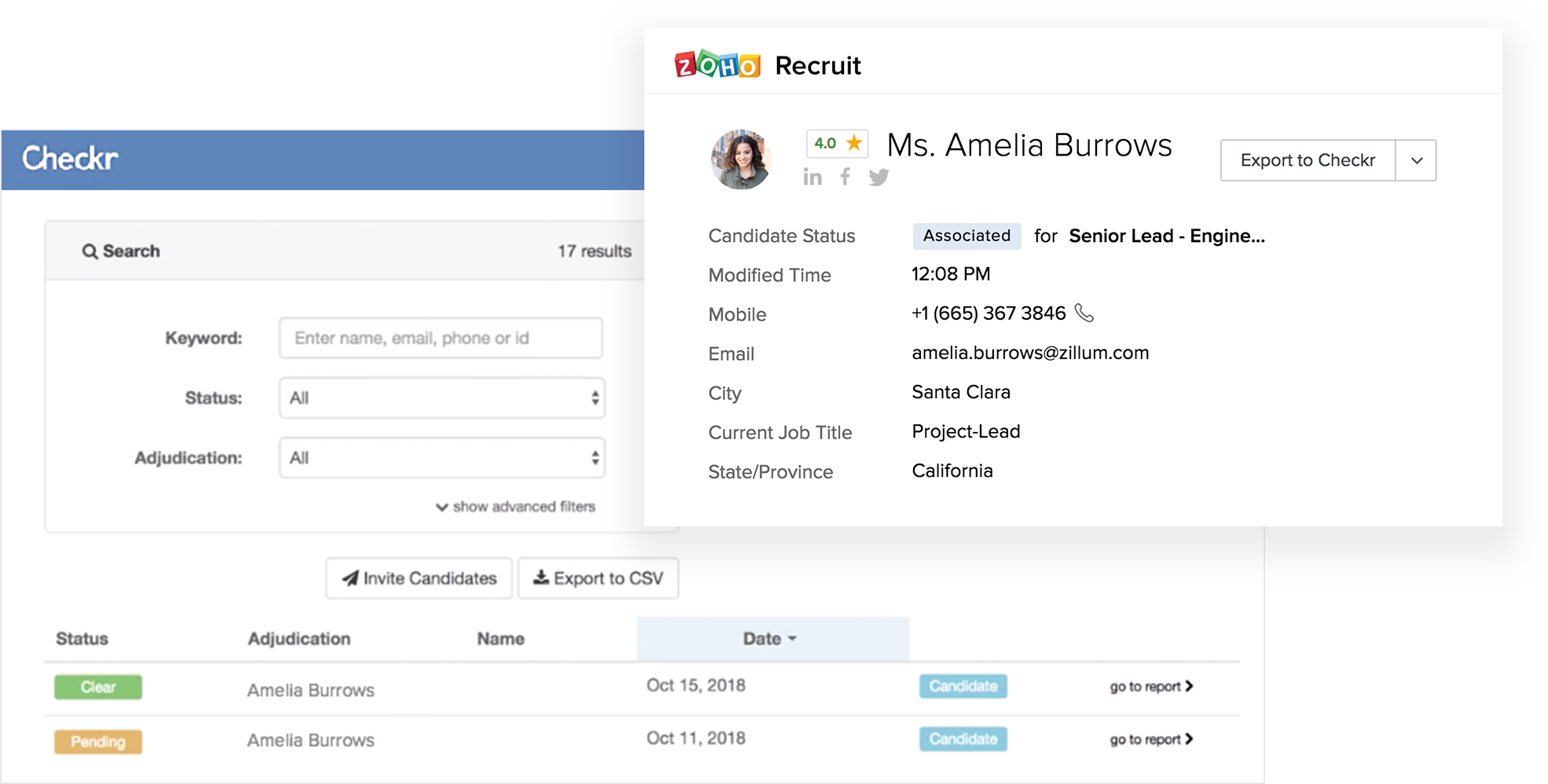Click the star next to the 4.0 rating

pyautogui.click(x=853, y=143)
